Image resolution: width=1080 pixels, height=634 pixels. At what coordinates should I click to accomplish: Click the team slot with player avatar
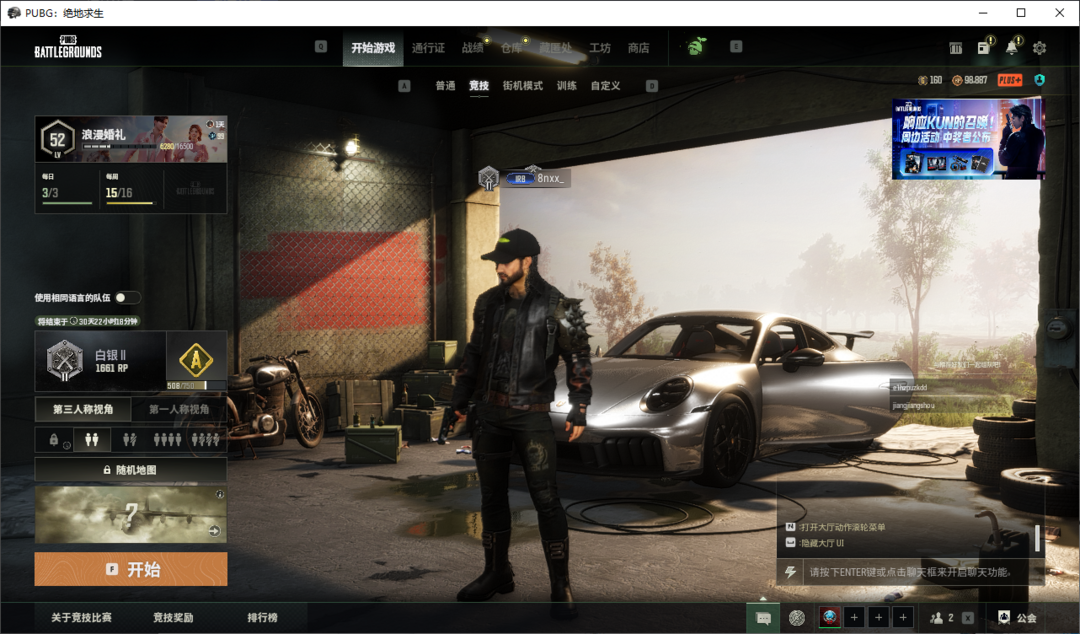tap(829, 617)
